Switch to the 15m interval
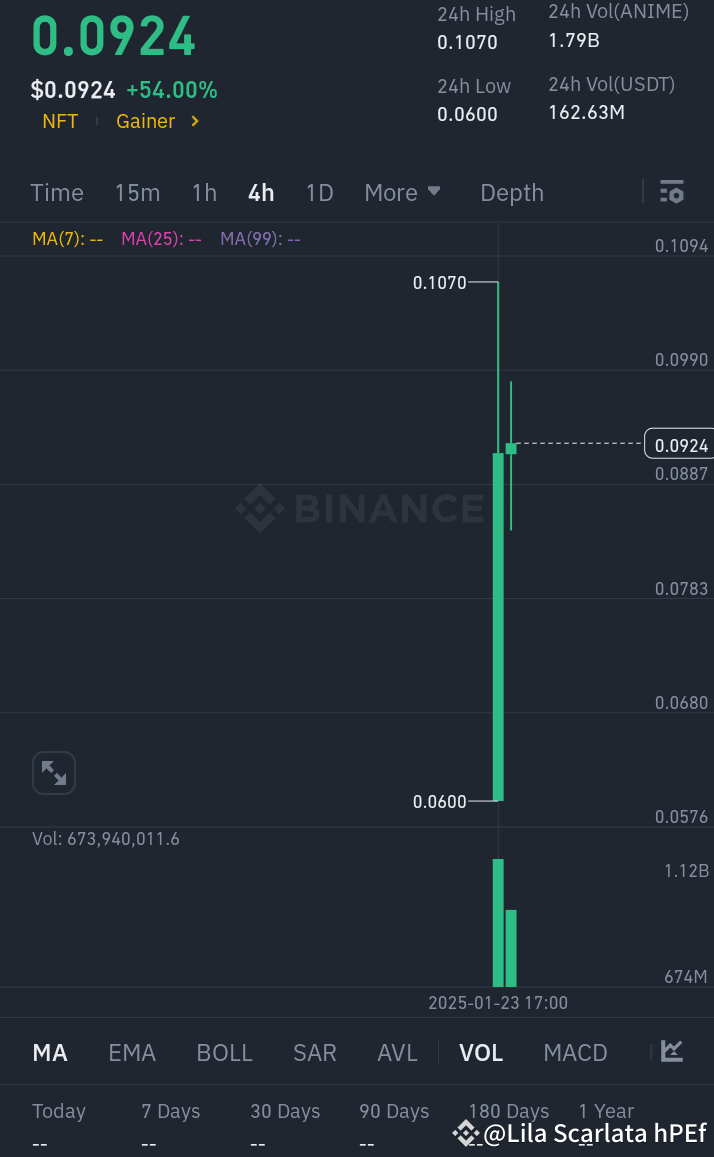 coord(137,192)
